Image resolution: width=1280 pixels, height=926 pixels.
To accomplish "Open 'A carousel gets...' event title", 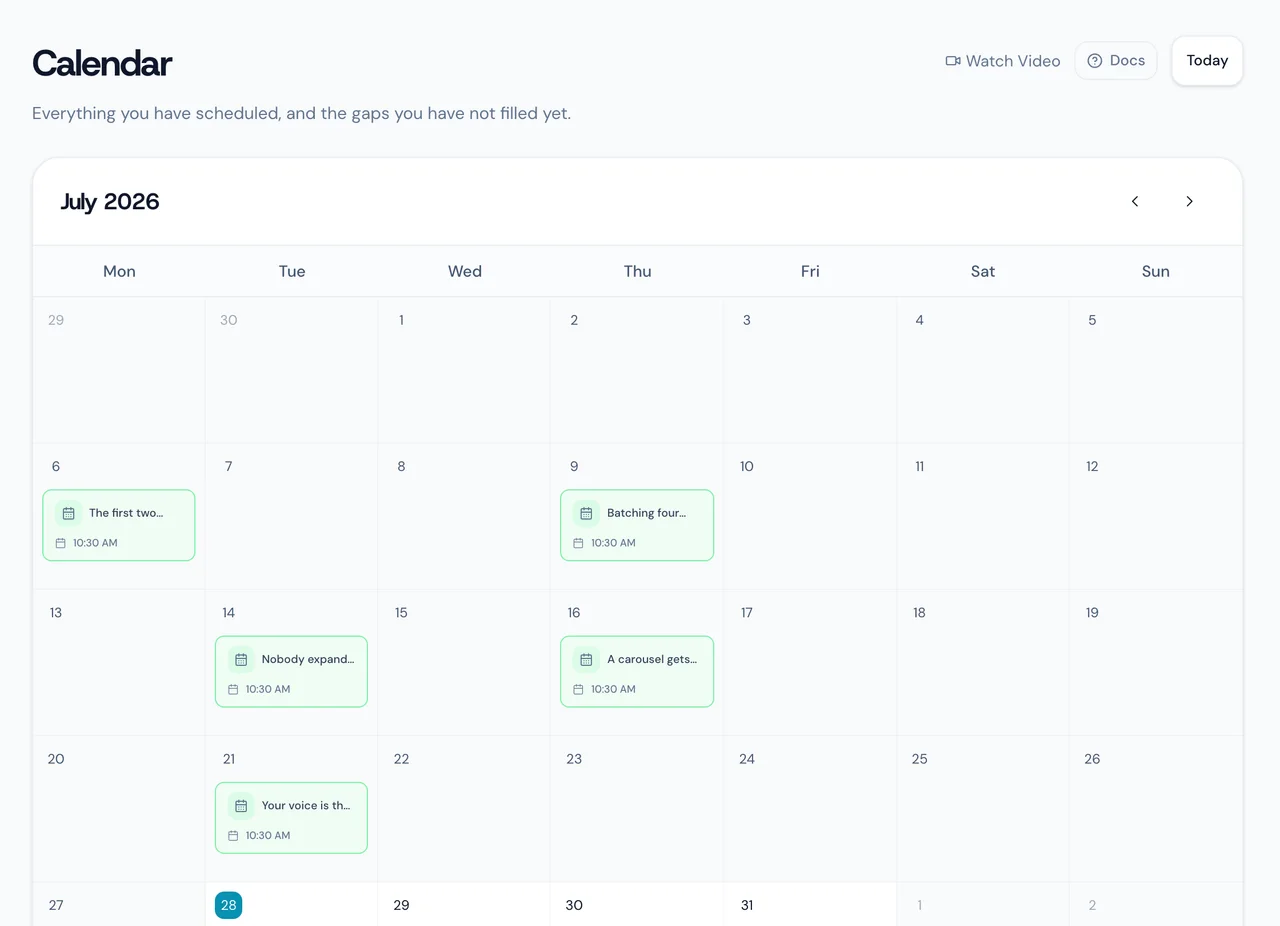I will [653, 659].
